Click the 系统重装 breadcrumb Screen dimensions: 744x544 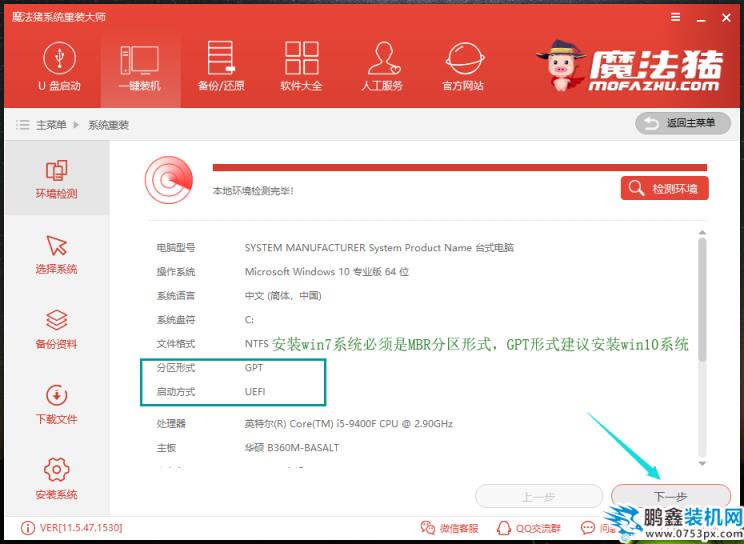108,125
